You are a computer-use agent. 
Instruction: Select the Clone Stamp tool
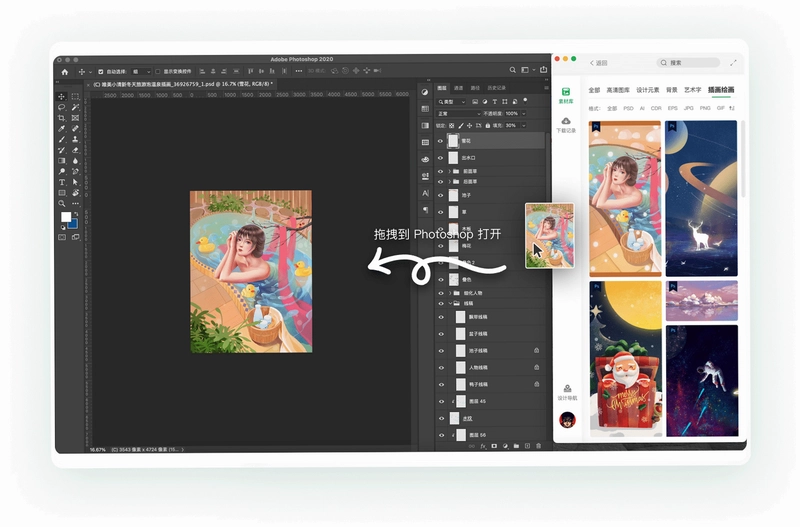point(76,139)
